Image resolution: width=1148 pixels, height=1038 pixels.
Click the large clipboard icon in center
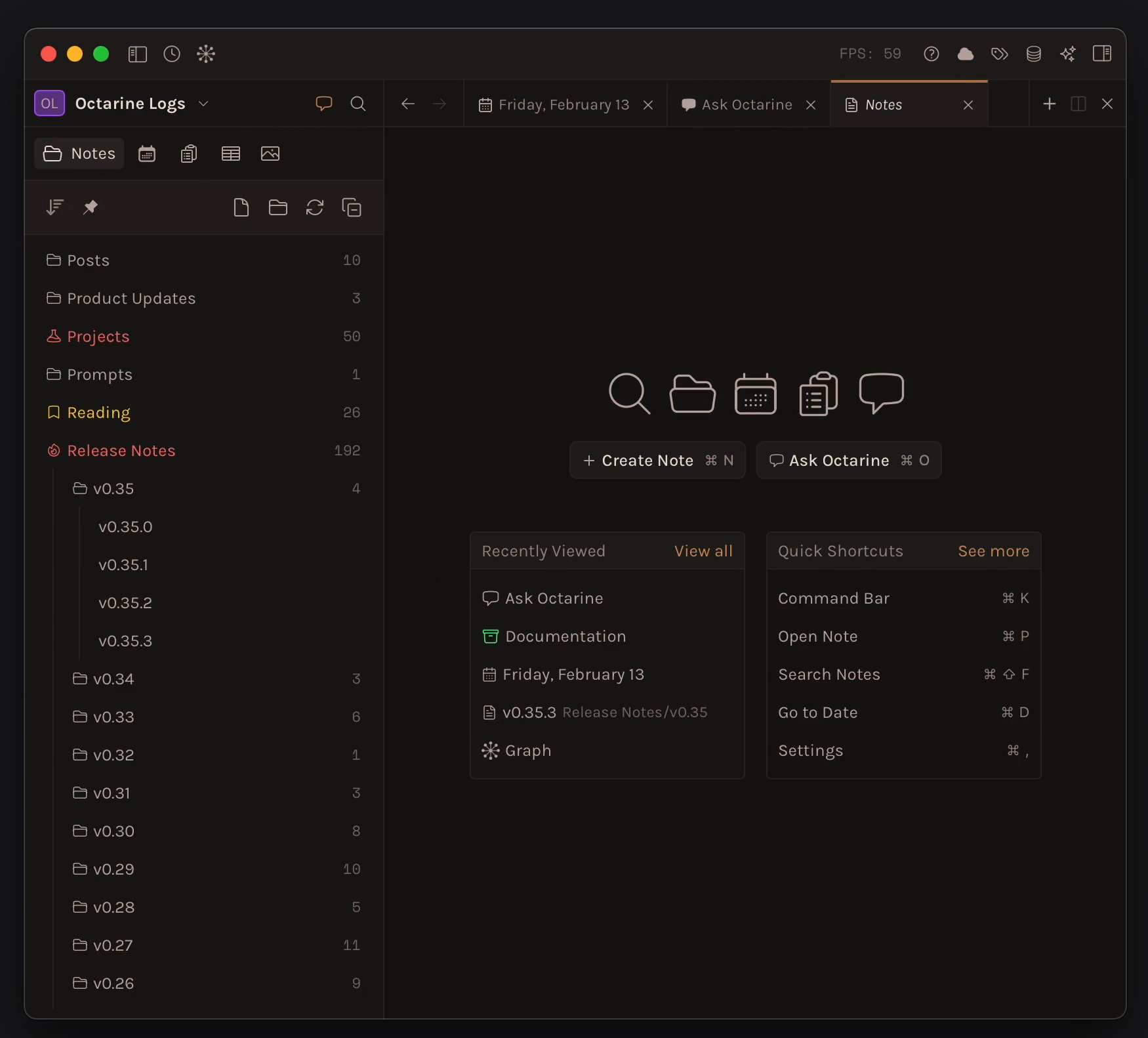pyautogui.click(x=819, y=394)
